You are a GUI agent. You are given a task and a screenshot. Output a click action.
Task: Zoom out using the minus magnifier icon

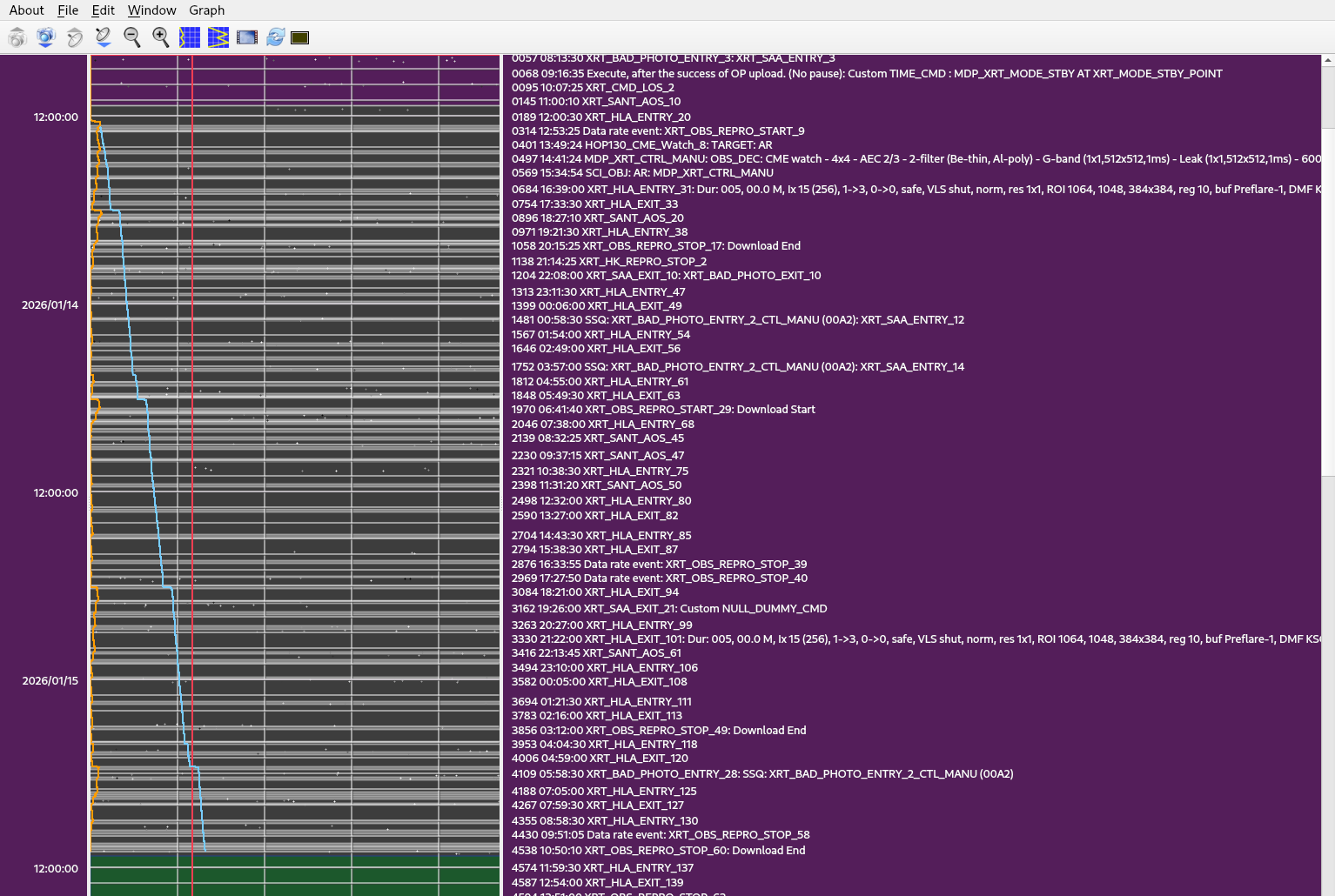131,37
